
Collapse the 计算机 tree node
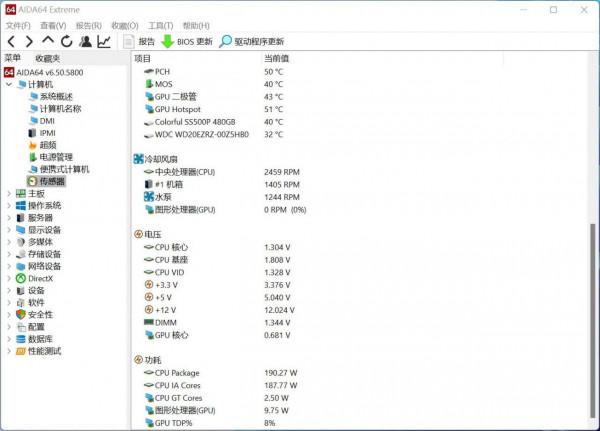9,84
